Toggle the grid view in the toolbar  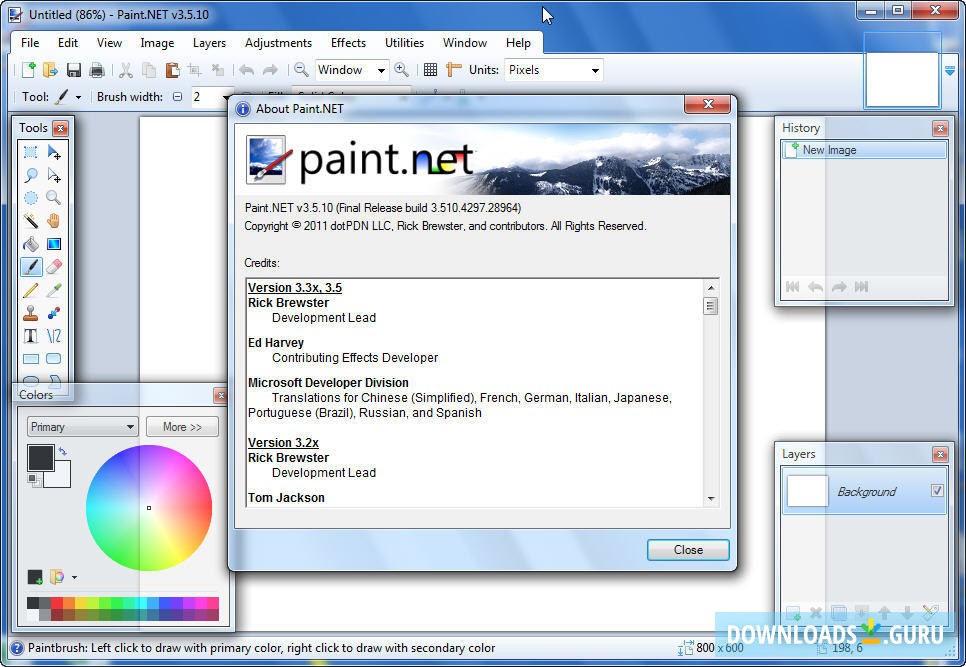click(430, 70)
